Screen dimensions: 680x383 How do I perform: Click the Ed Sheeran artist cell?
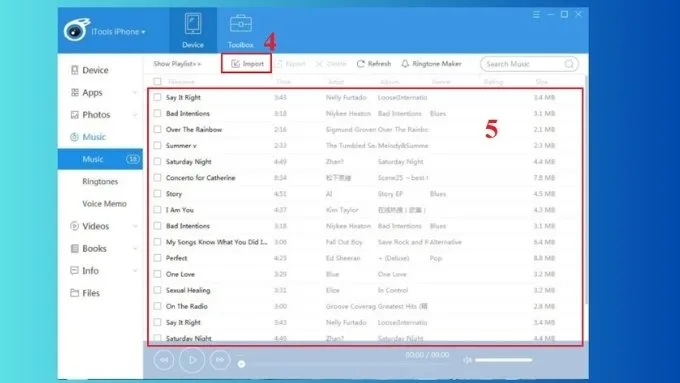click(x=343, y=258)
